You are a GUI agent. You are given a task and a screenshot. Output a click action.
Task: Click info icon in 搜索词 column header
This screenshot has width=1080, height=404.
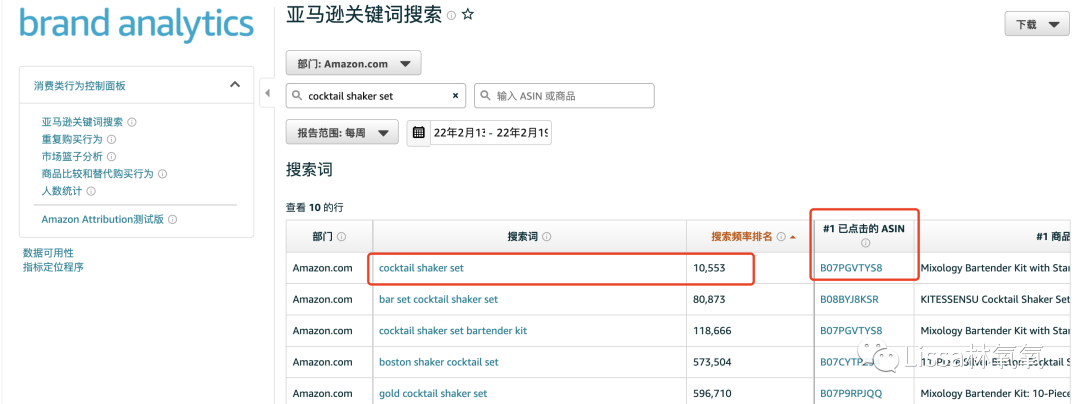point(547,237)
